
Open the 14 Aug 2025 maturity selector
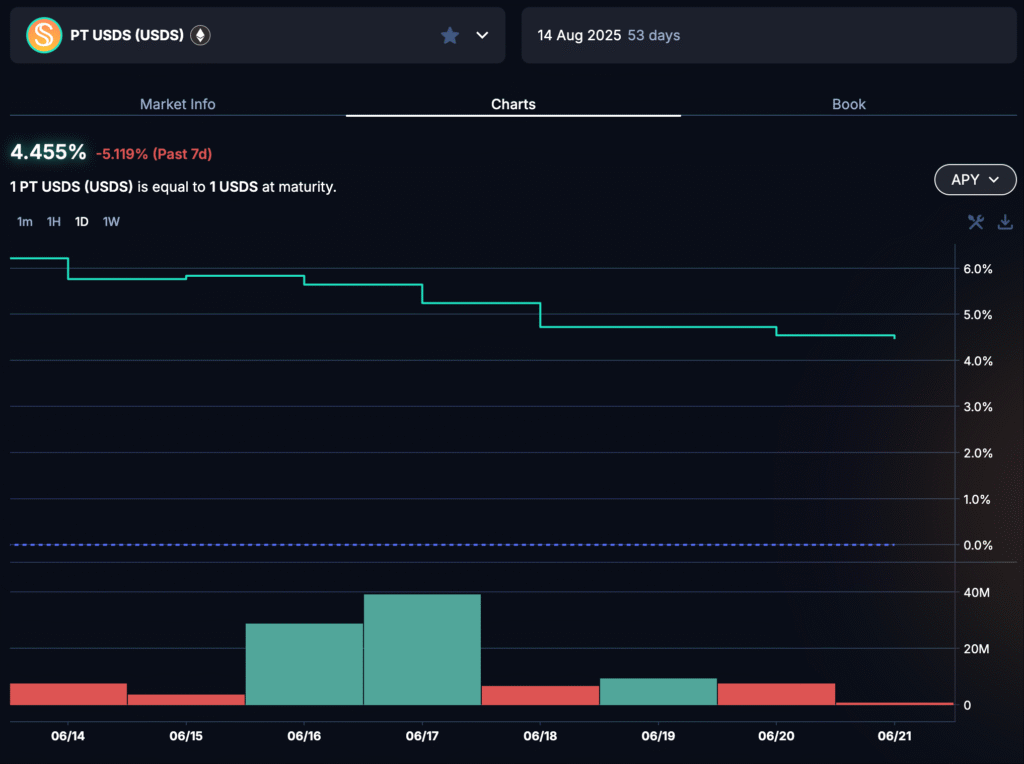[769, 35]
